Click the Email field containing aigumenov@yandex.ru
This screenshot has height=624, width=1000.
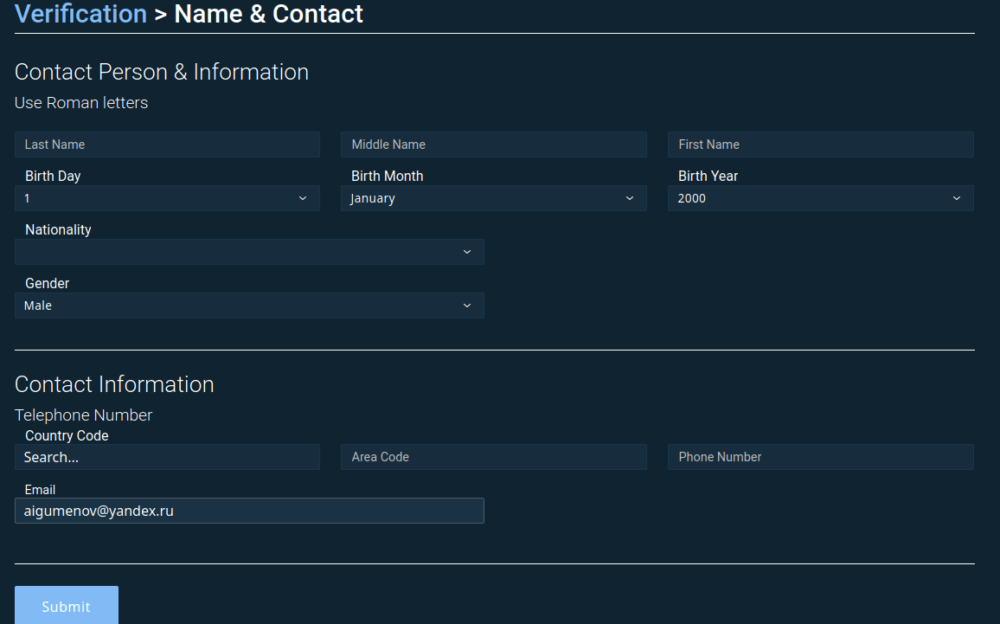point(249,511)
